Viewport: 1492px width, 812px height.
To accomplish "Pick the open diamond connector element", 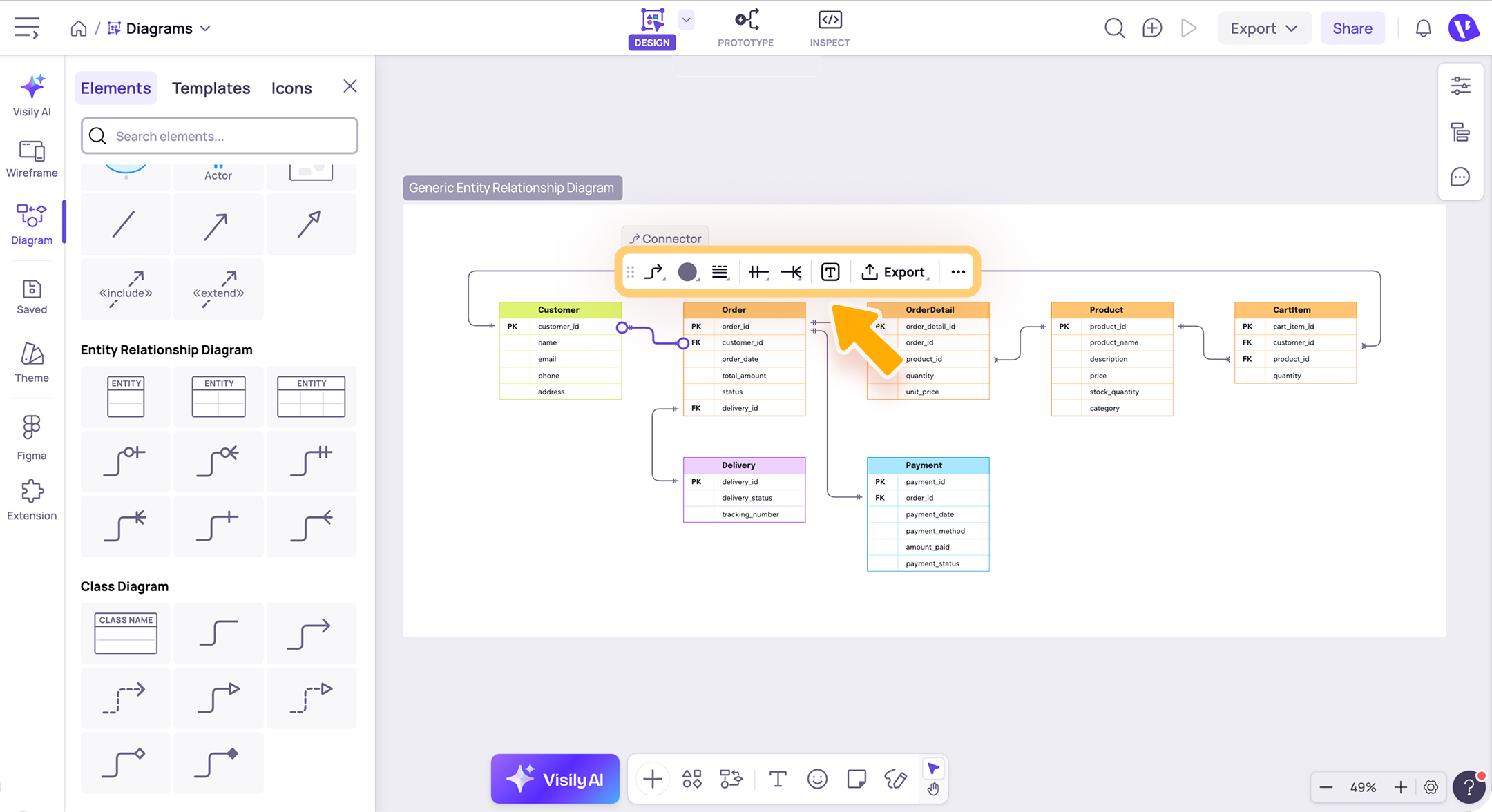I will (125, 763).
